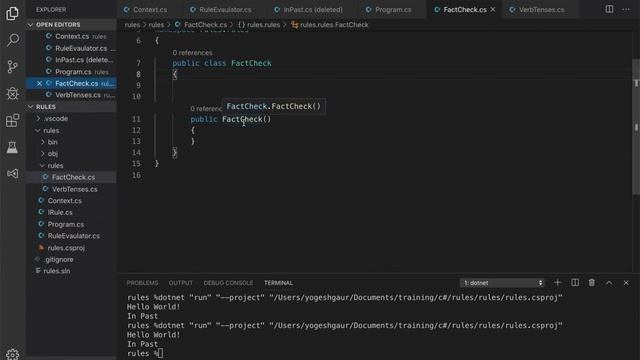
Task: Select VerbTenses.cs in Open Editors
Action: pyautogui.click(x=71, y=95)
